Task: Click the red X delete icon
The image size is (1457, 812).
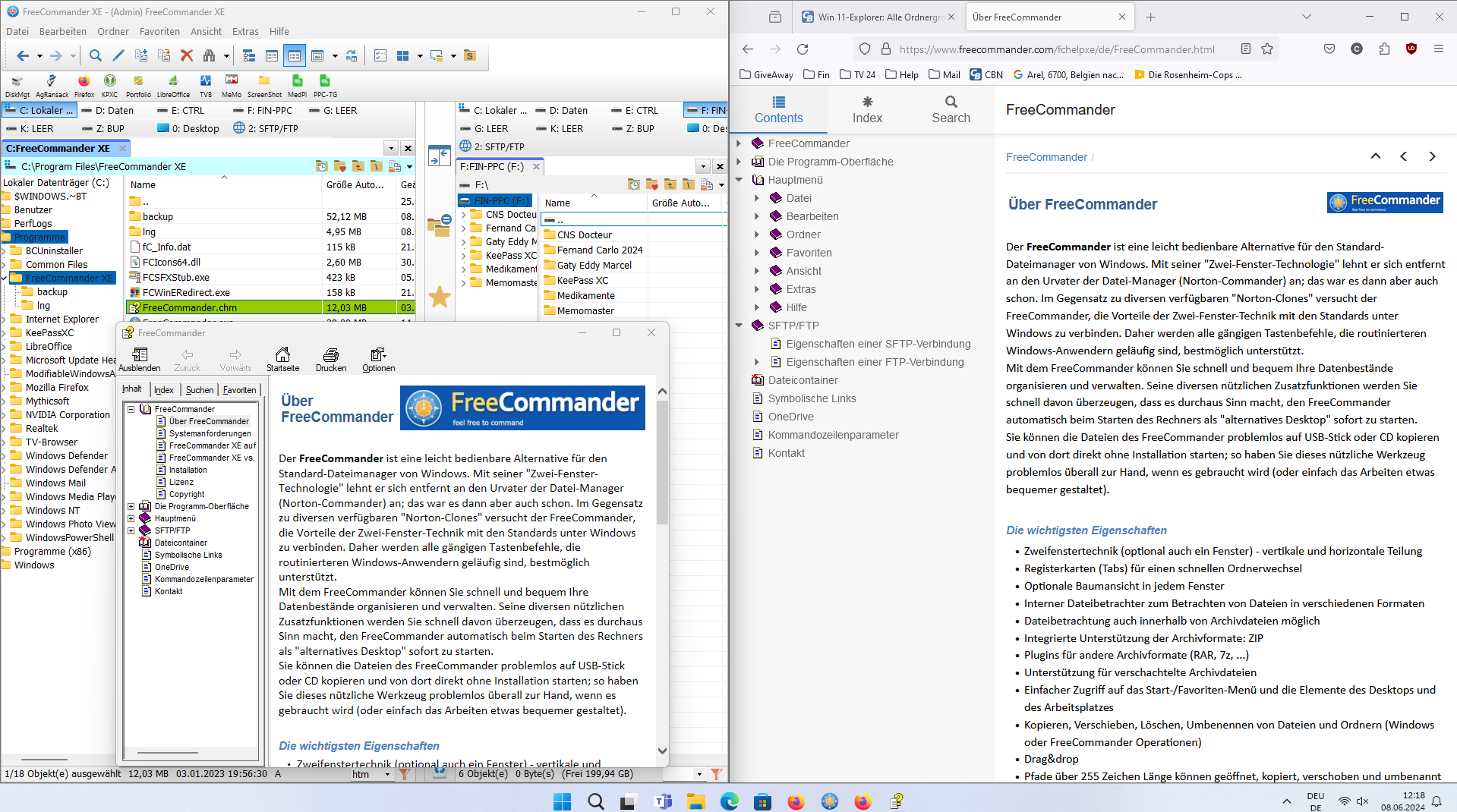Action: [x=187, y=55]
